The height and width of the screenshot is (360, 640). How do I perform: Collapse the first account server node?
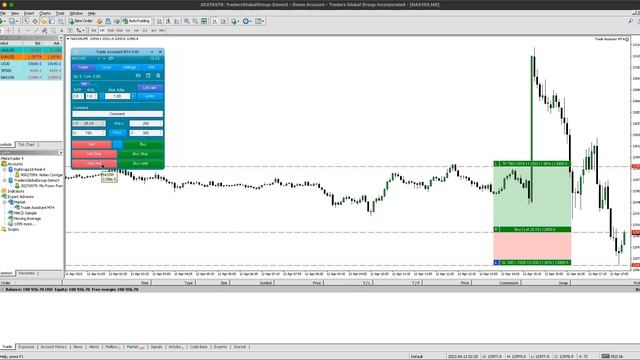5,169
